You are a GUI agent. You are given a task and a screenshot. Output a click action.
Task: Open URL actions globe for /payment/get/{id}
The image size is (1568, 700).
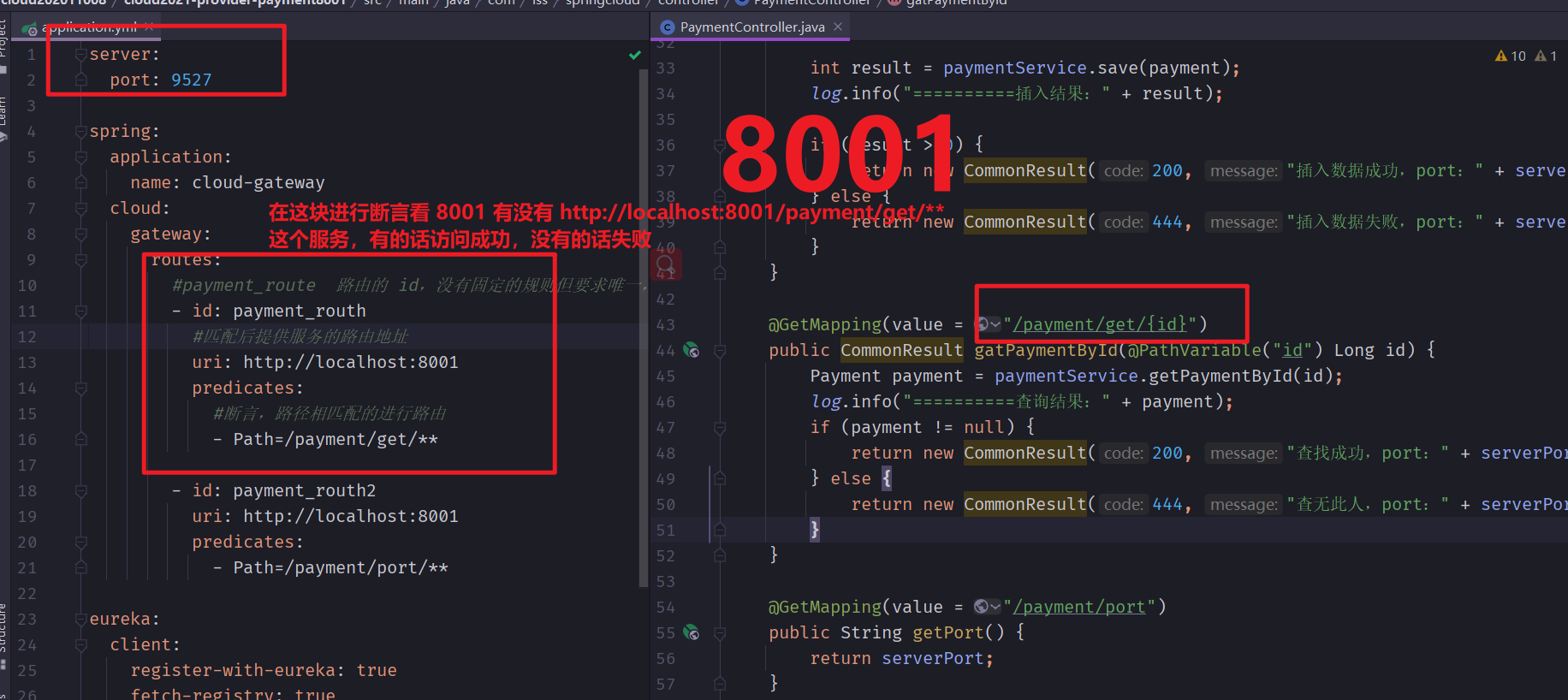tap(988, 324)
